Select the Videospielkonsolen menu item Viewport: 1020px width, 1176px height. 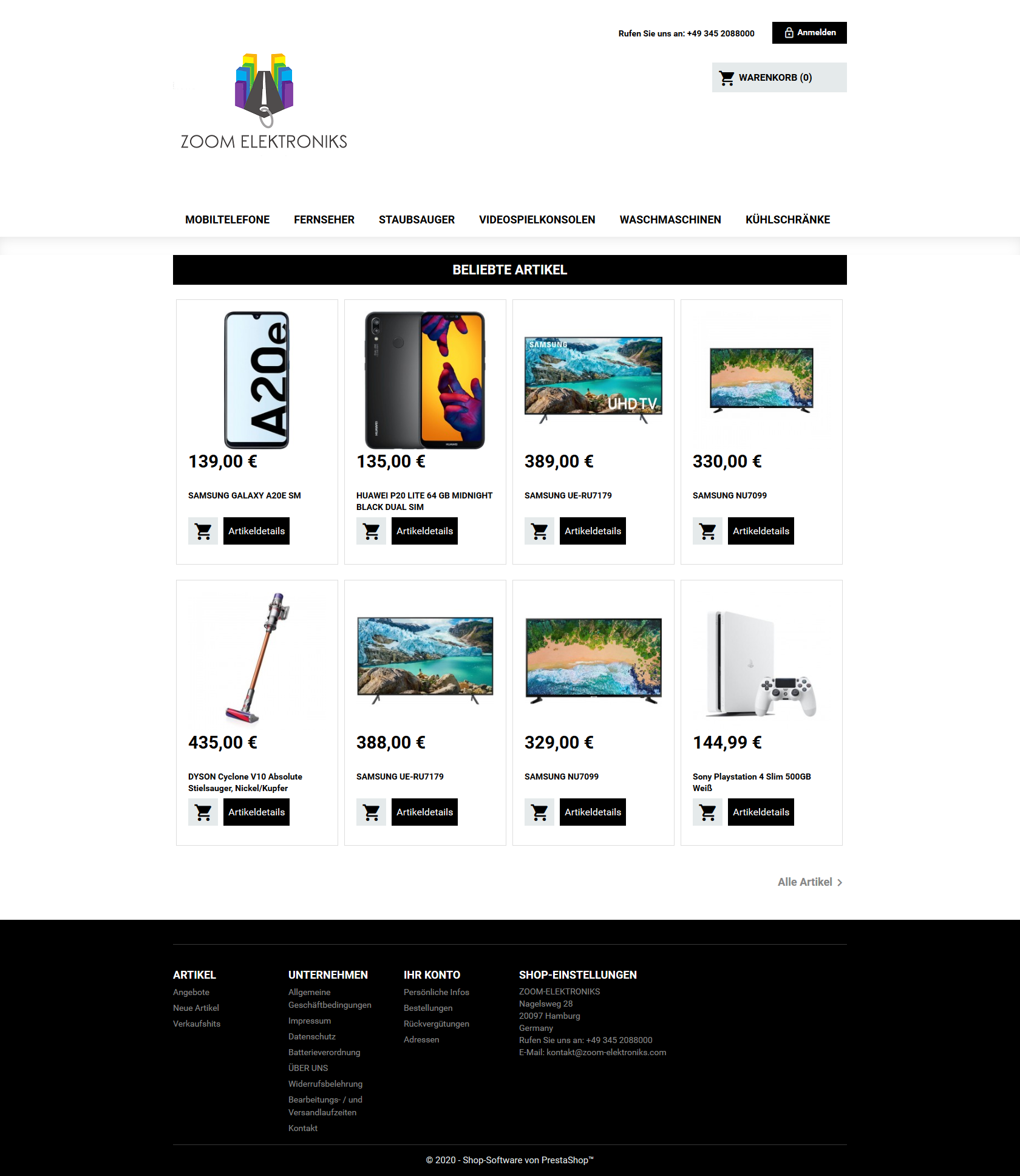click(537, 220)
